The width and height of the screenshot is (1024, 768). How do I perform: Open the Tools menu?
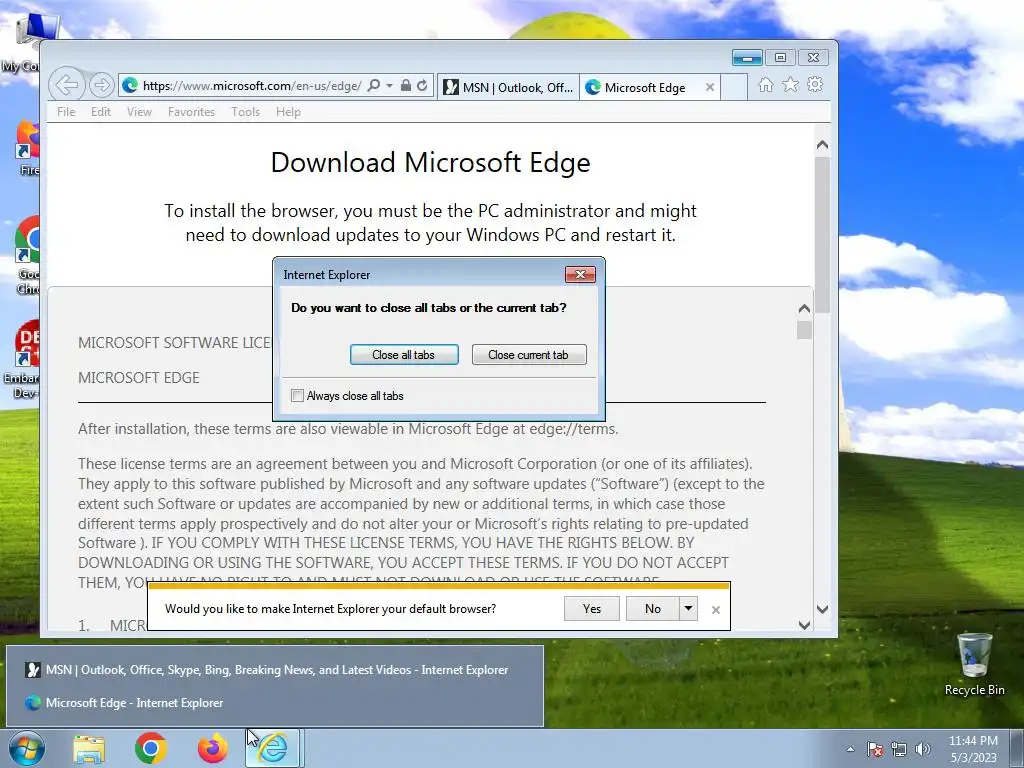[246, 112]
